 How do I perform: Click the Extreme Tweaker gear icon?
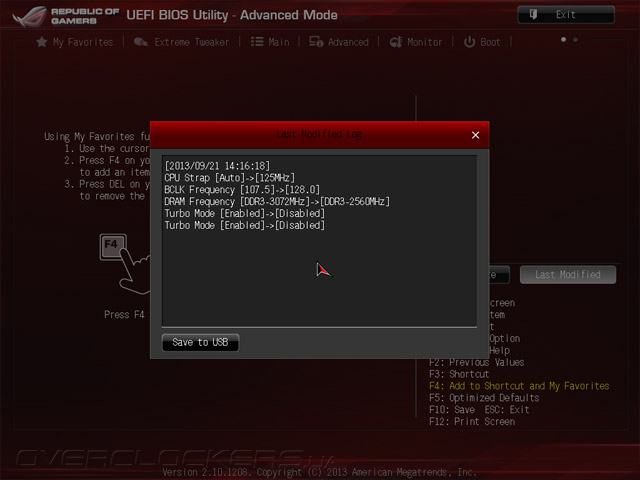click(140, 42)
